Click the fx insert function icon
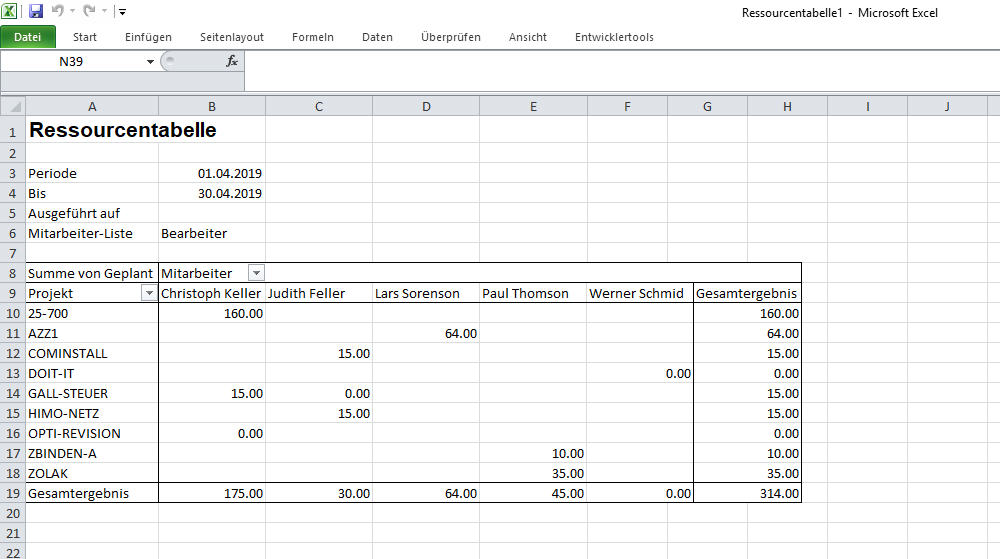1000x559 pixels. coord(232,61)
